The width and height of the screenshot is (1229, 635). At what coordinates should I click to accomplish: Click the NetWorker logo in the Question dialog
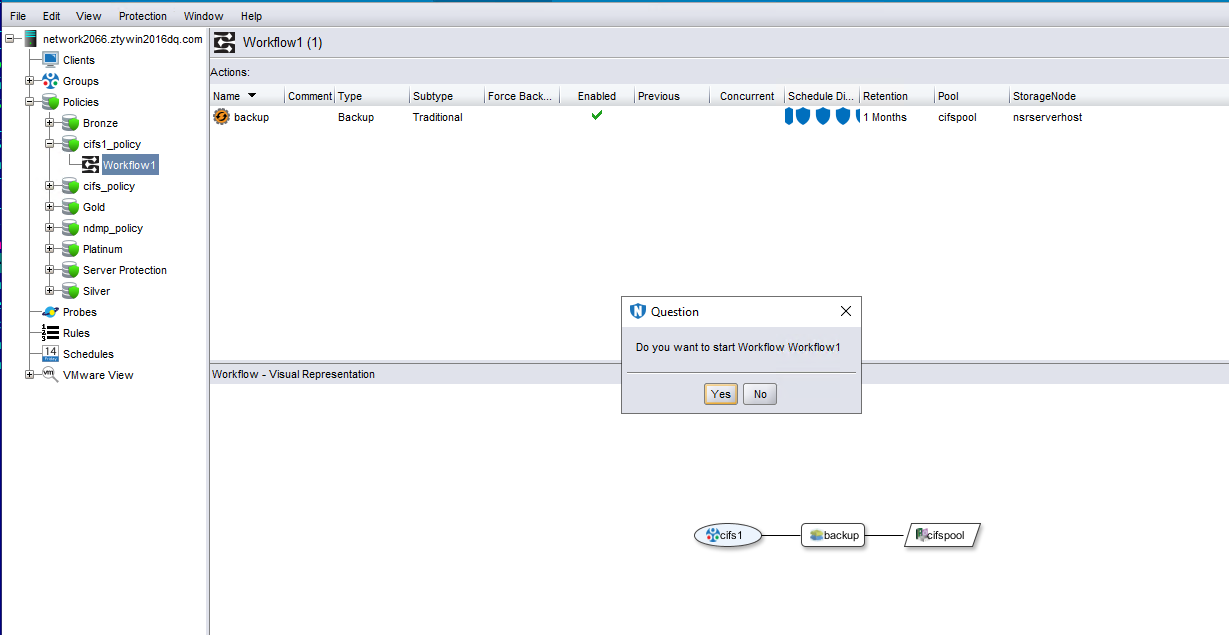point(638,311)
